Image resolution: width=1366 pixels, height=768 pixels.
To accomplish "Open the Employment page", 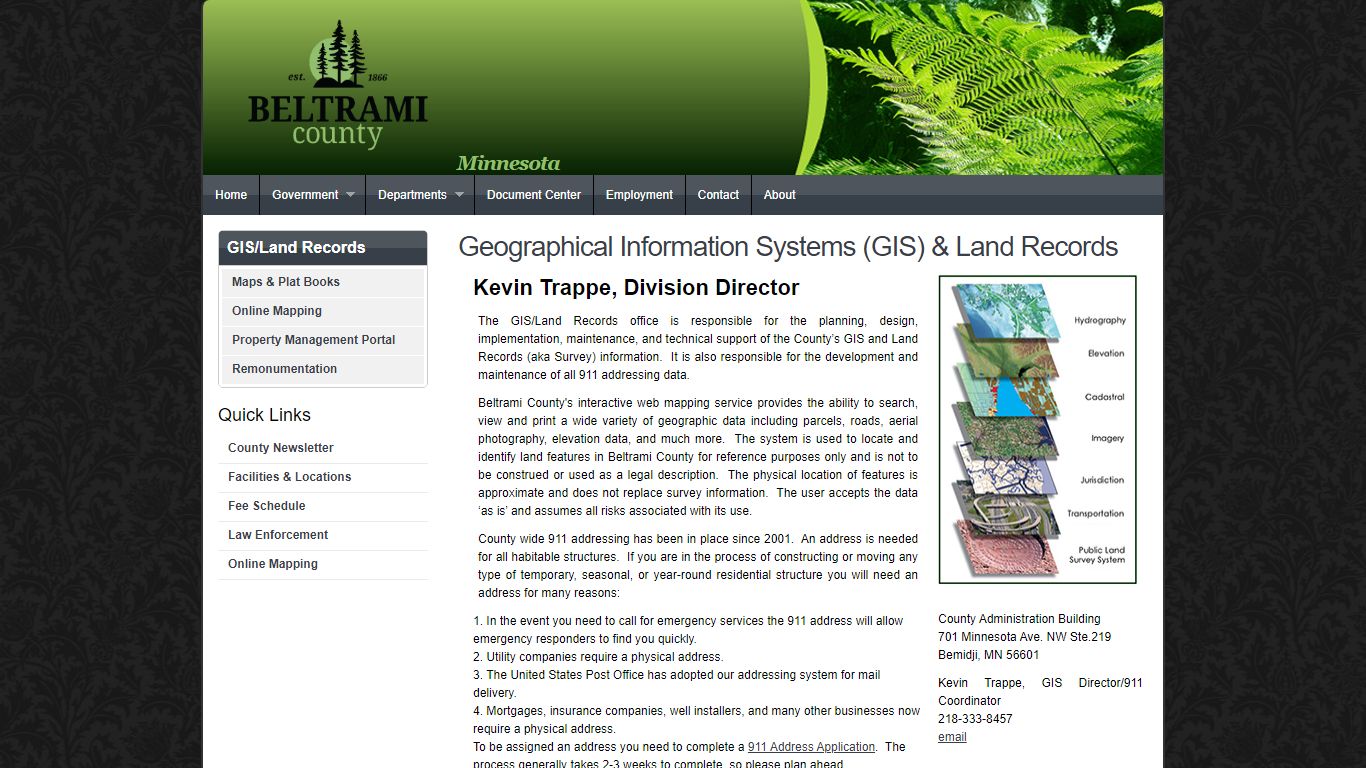I will click(639, 195).
